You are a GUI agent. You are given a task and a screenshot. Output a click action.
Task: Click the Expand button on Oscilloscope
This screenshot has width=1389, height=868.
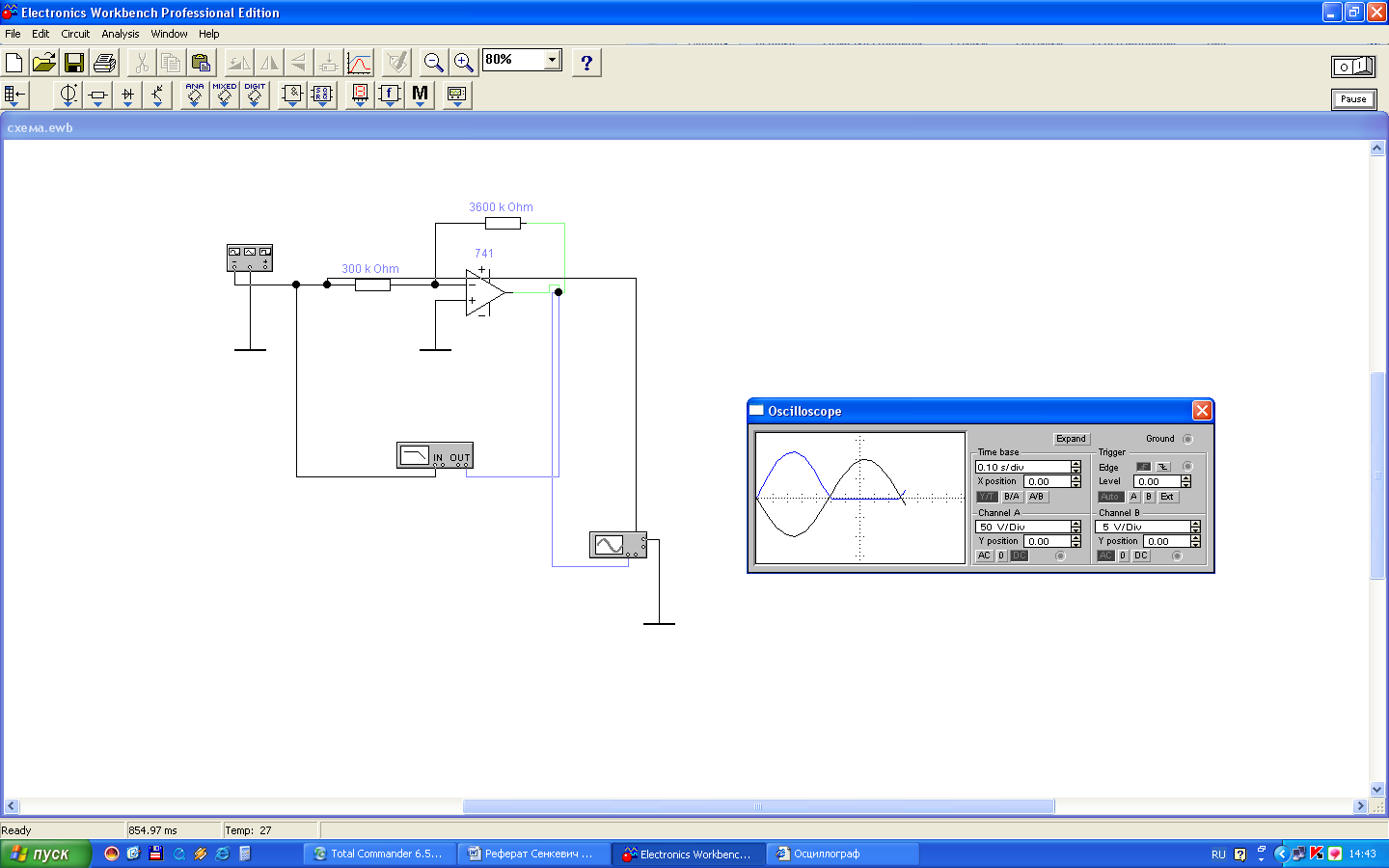click(x=1071, y=439)
